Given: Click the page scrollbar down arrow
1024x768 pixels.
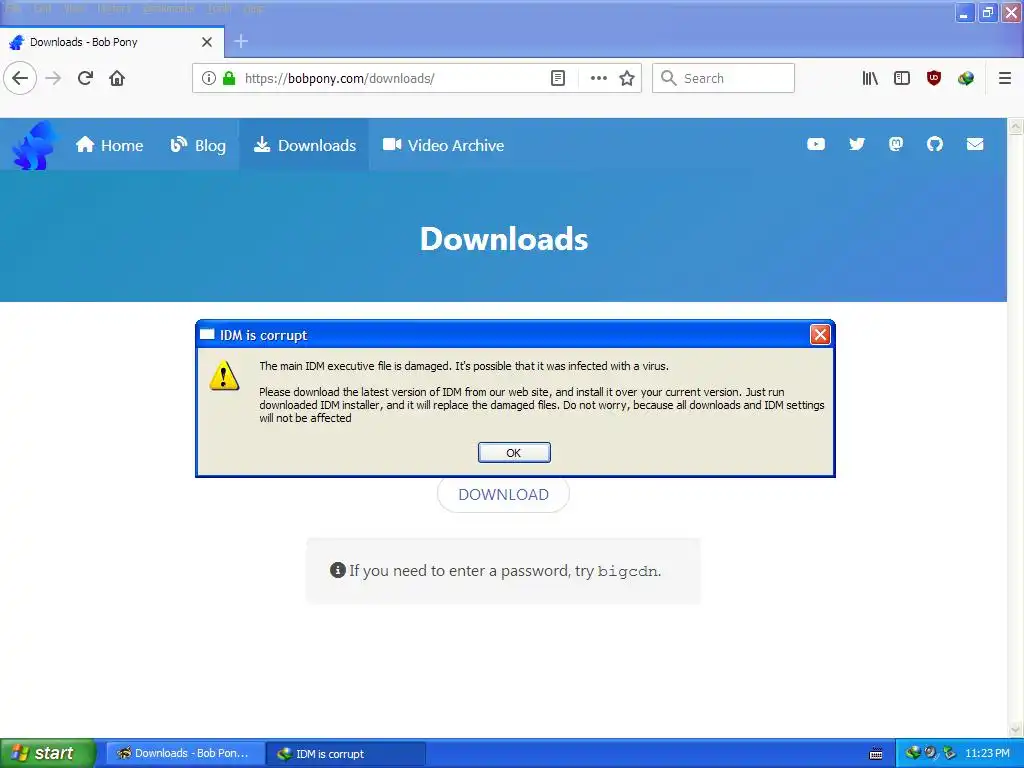Looking at the screenshot, I should pyautogui.click(x=1016, y=729).
